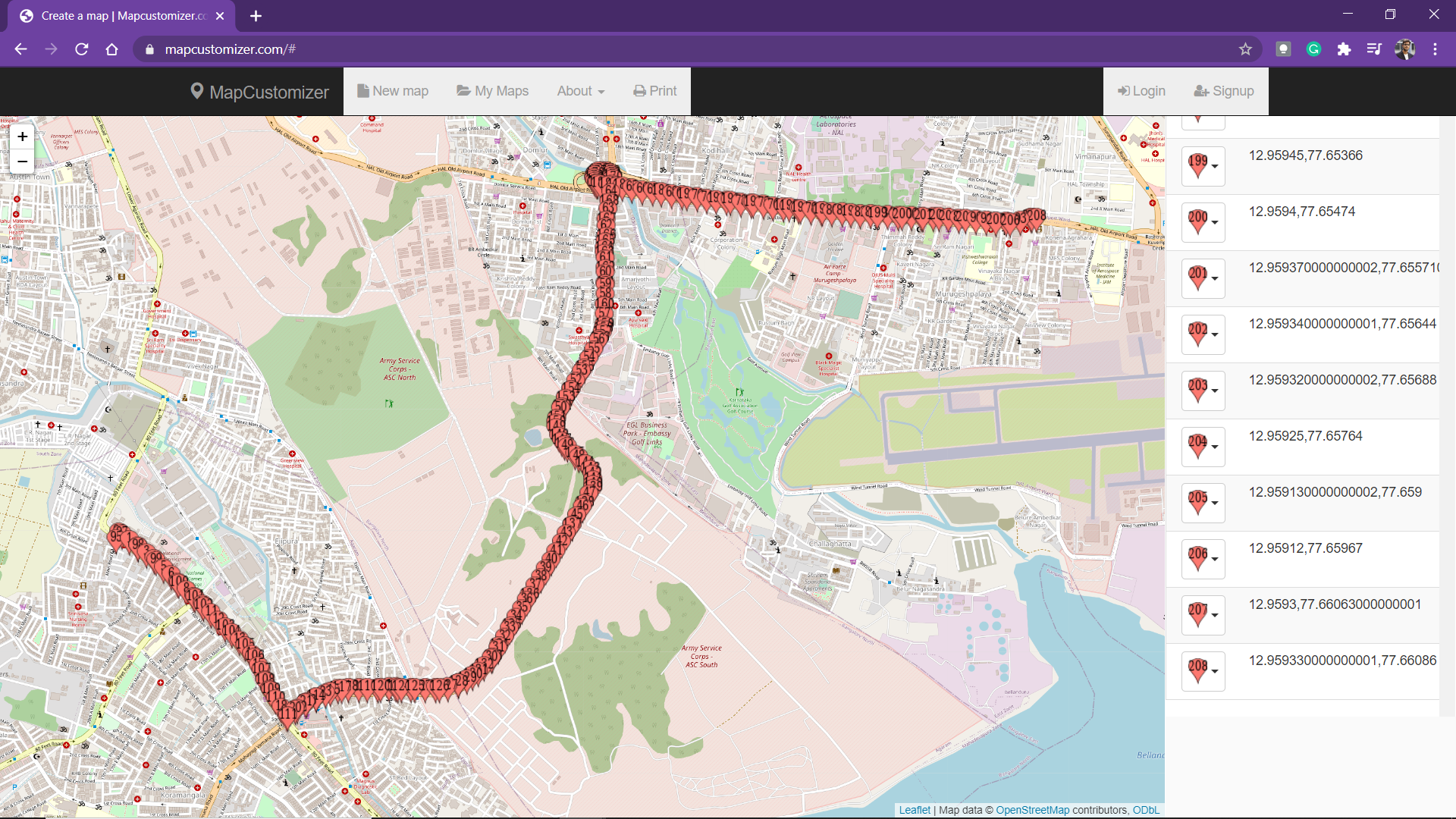The height and width of the screenshot is (819, 1456).
Task: Open marker 204 pin dropdown
Action: coord(1203,447)
